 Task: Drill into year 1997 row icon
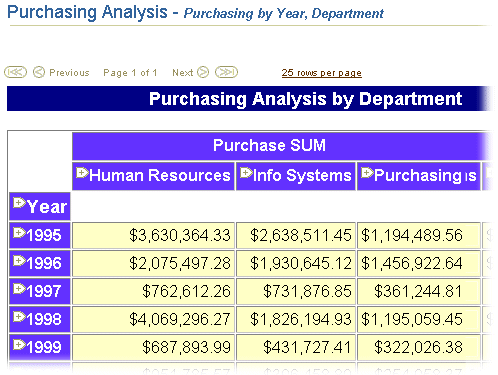19,288
